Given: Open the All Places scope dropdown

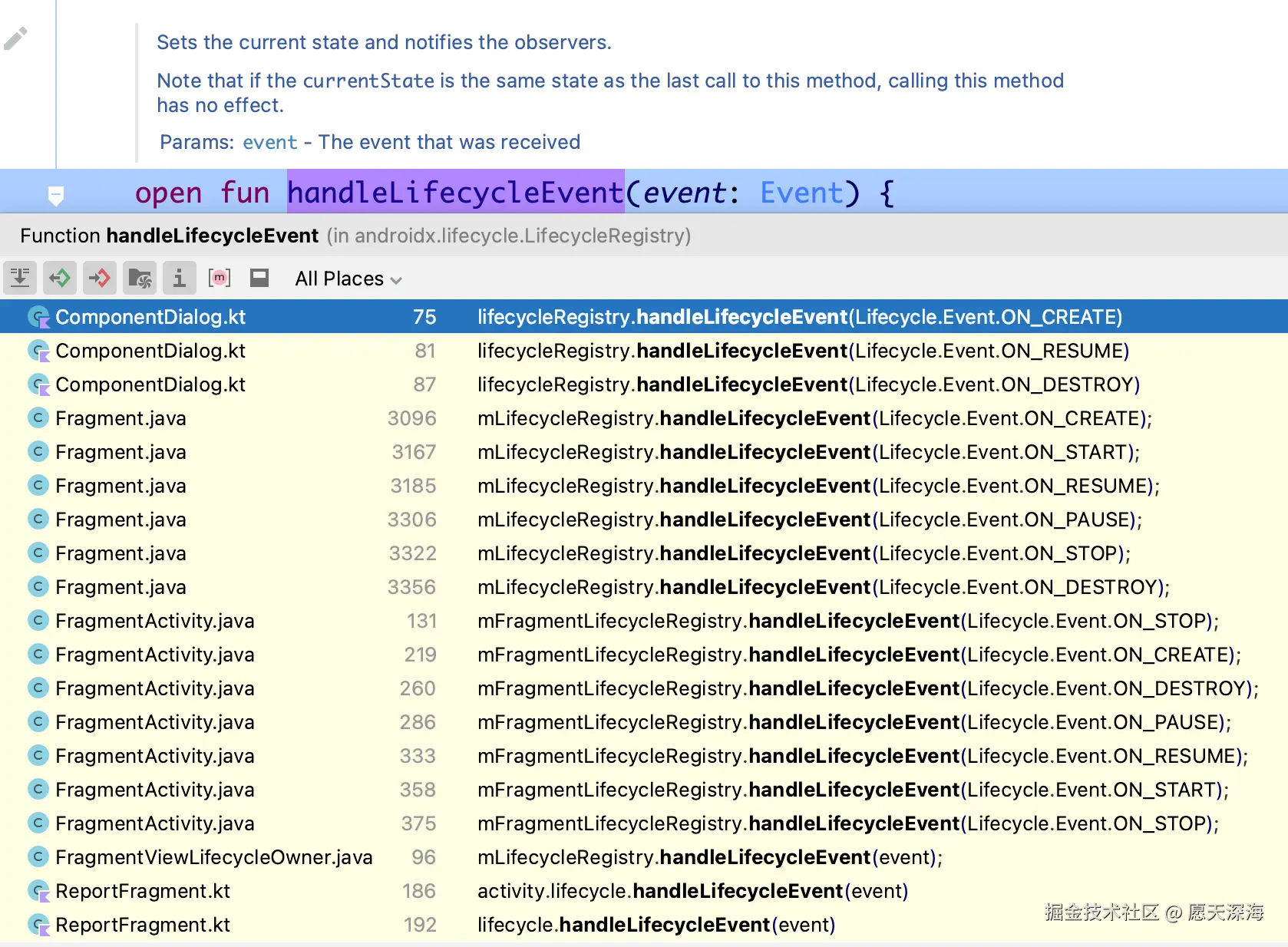Looking at the screenshot, I should pyautogui.click(x=340, y=278).
